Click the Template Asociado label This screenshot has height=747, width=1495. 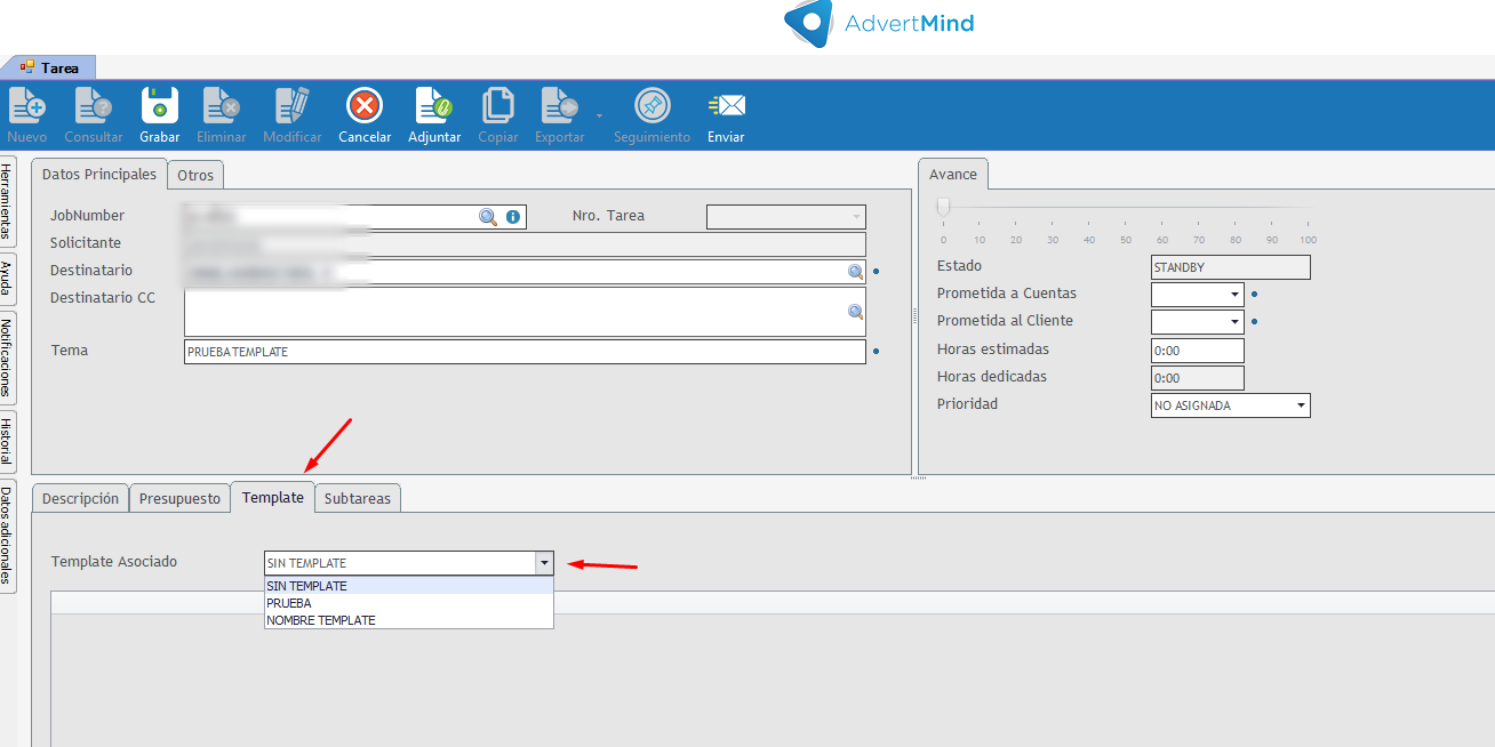114,561
